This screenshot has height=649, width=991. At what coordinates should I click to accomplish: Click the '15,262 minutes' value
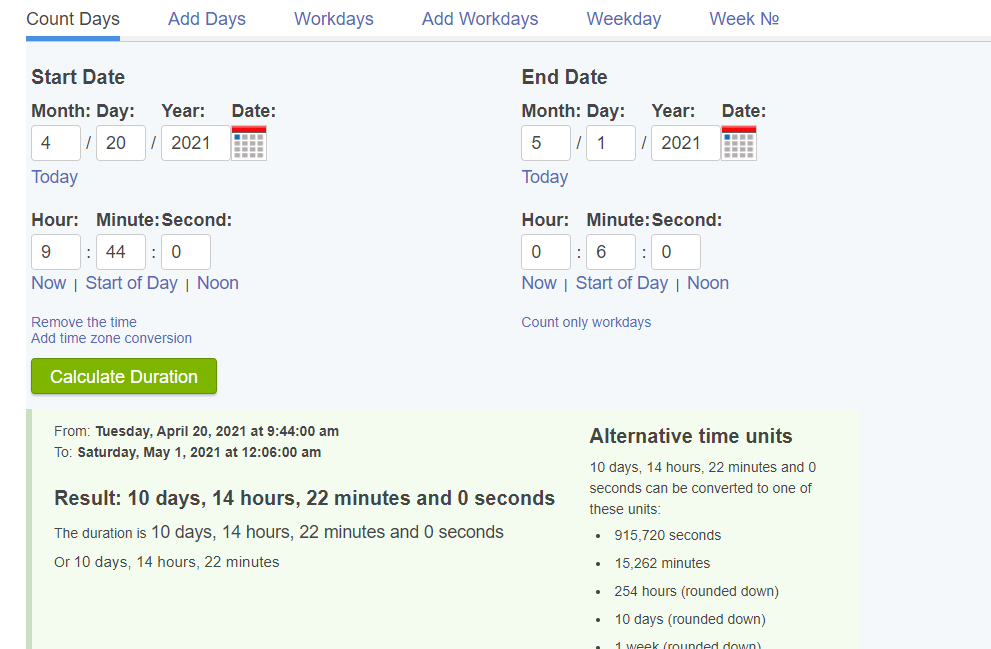(x=662, y=563)
